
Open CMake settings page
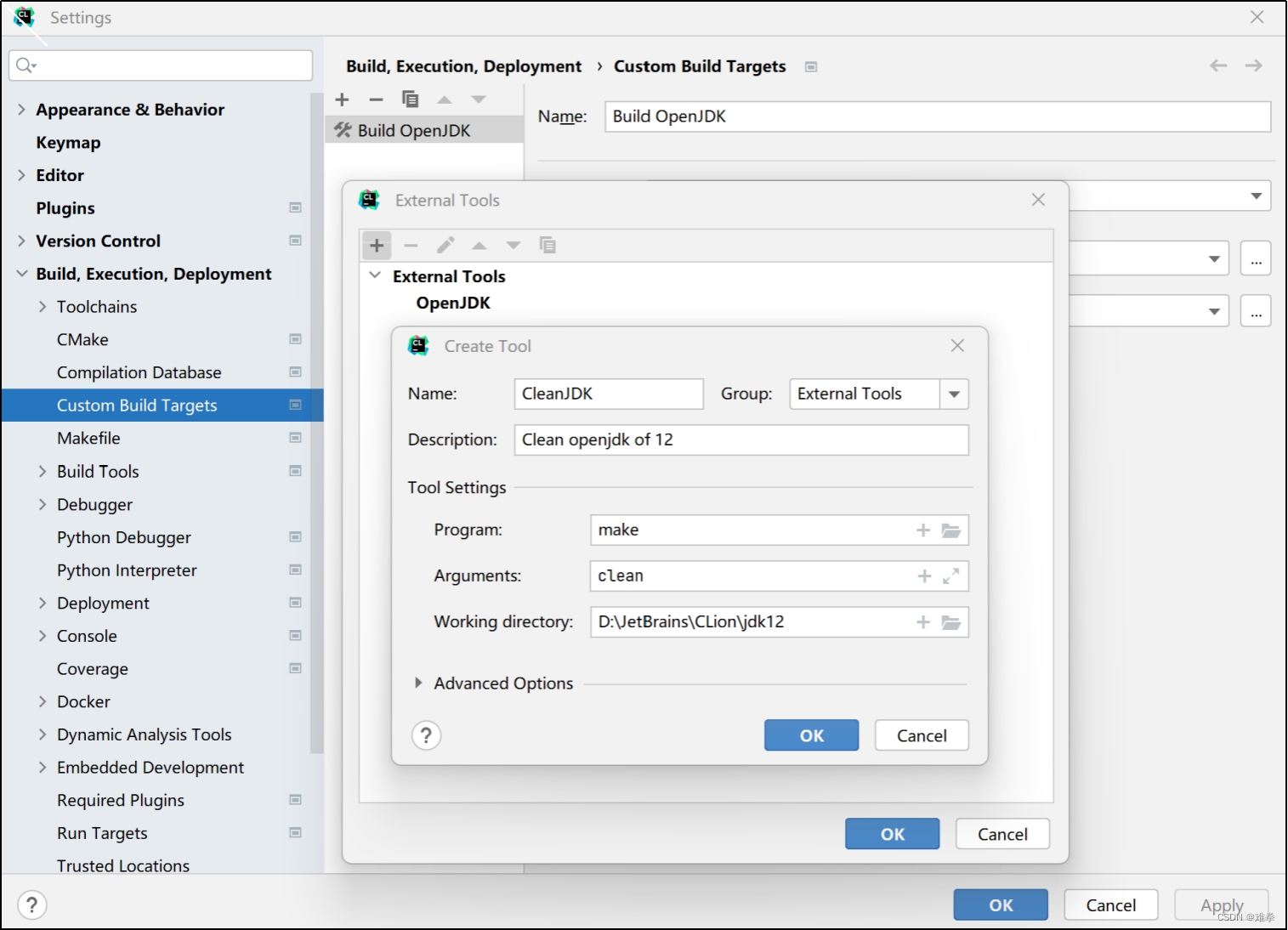82,339
